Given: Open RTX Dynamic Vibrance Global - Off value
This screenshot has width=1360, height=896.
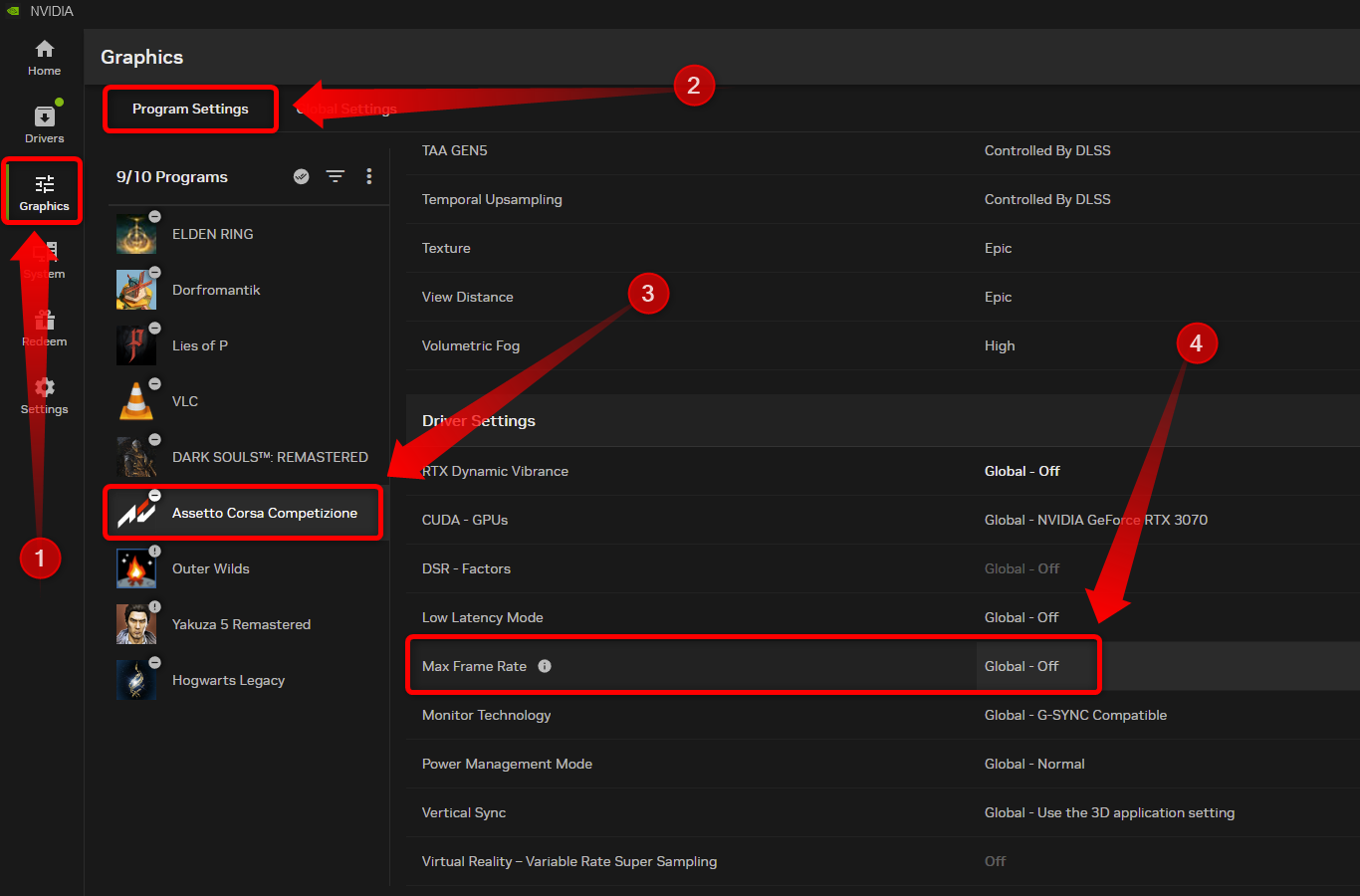Looking at the screenshot, I should click(x=1021, y=471).
